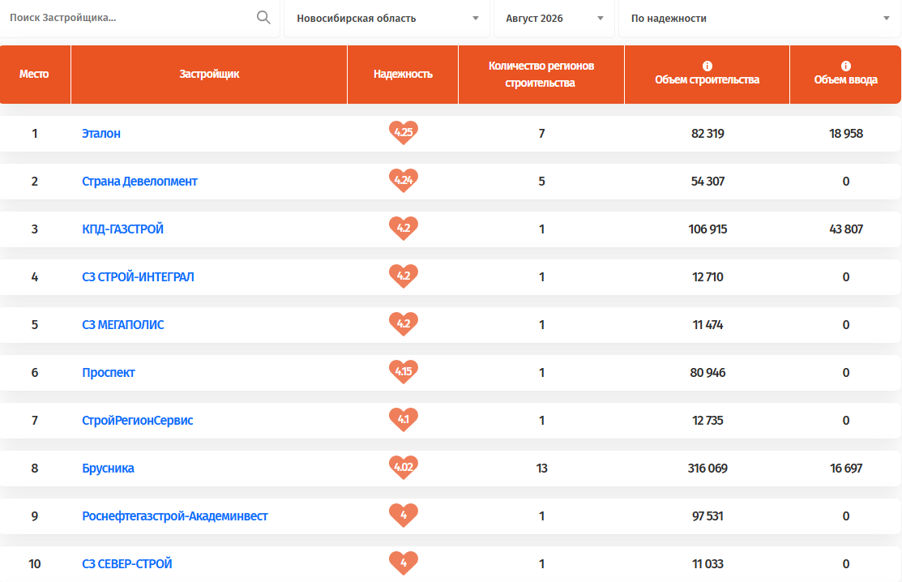Click construction volume value 11 033
The image size is (902, 582).
tap(708, 563)
